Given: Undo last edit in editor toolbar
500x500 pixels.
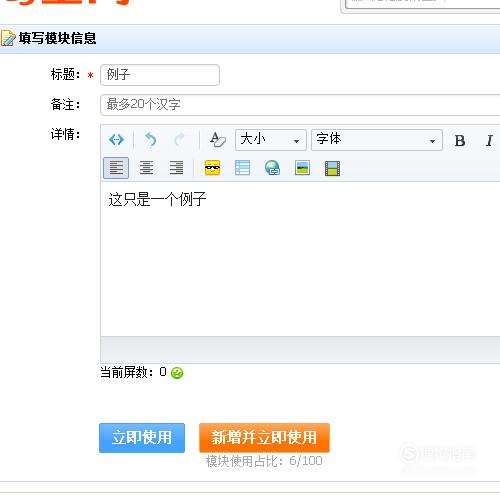Looking at the screenshot, I should pyautogui.click(x=151, y=140).
